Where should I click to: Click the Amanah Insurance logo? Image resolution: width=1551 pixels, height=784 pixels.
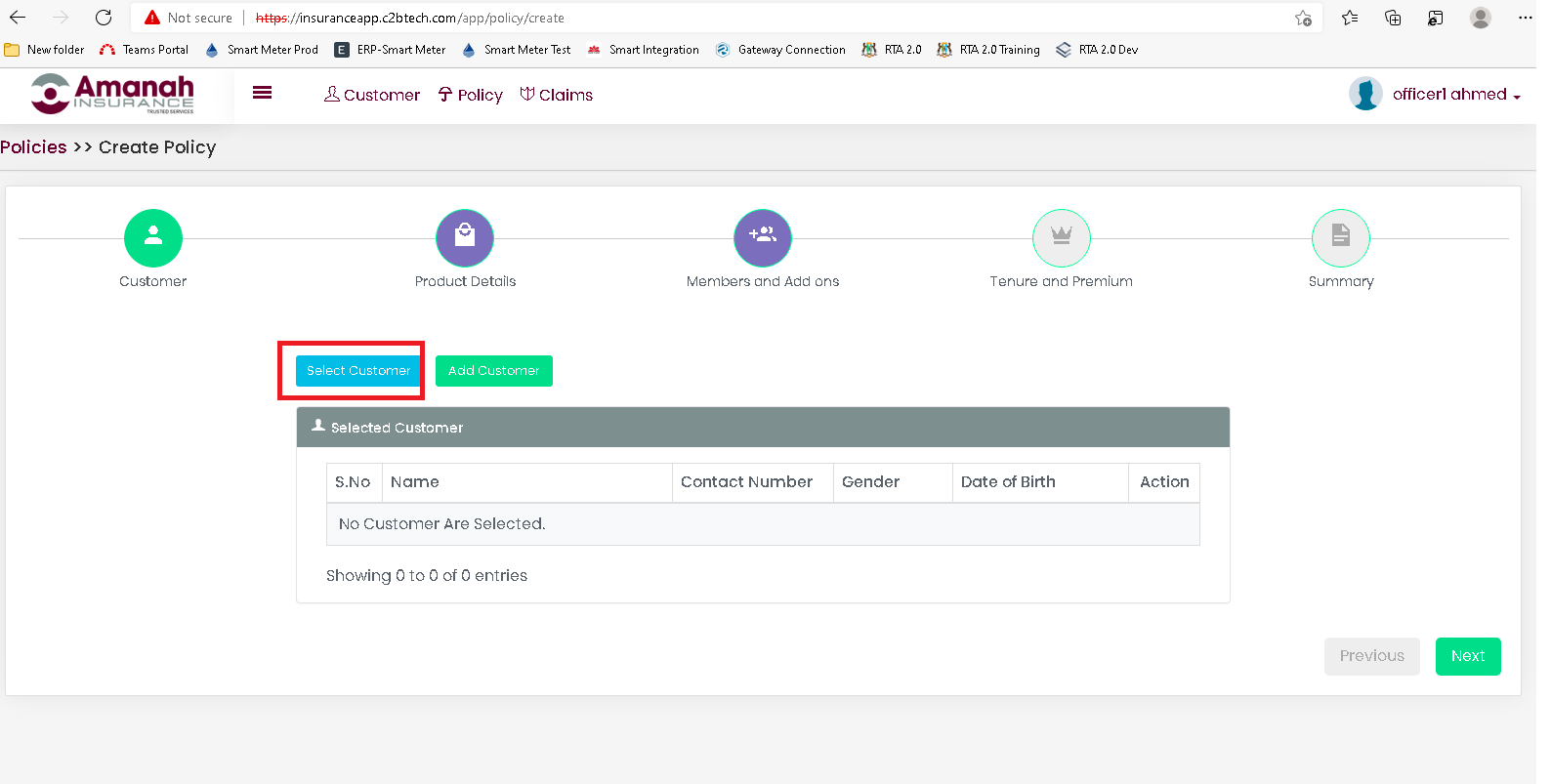pyautogui.click(x=112, y=94)
